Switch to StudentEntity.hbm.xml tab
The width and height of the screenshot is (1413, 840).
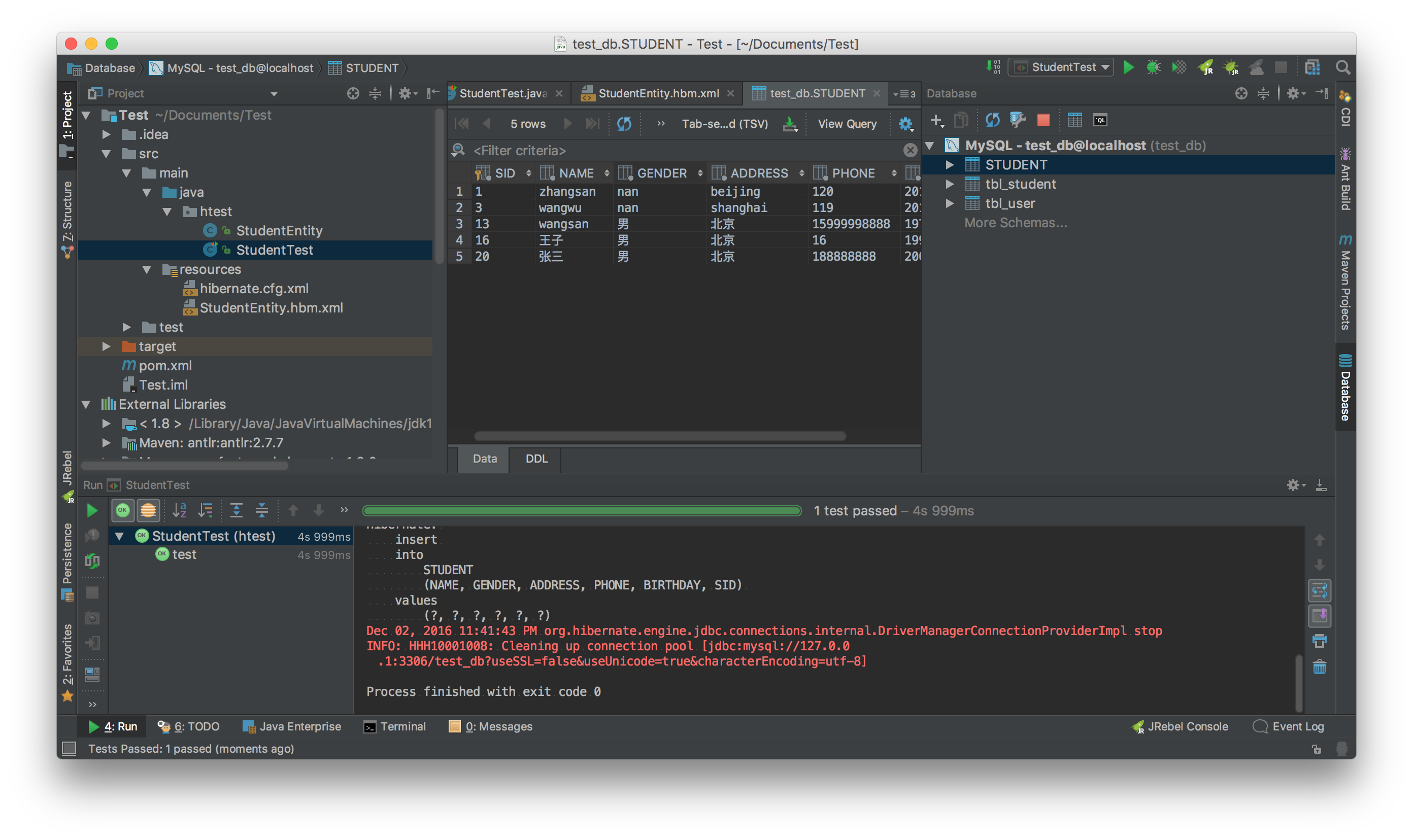click(658, 93)
